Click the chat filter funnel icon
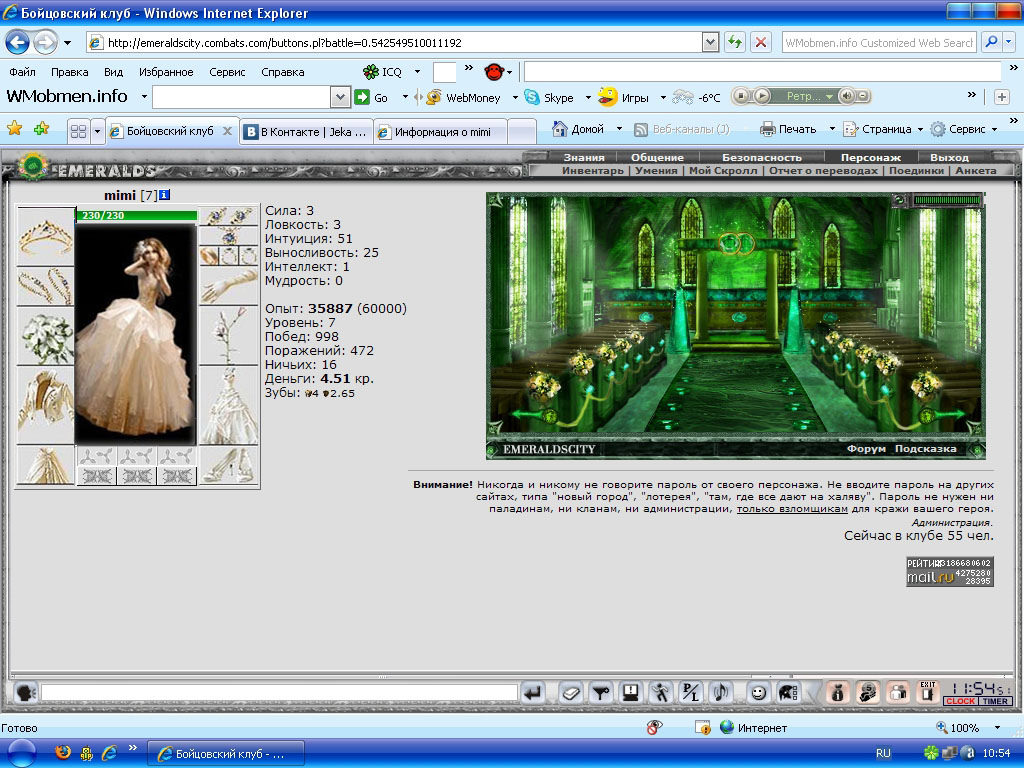 (x=601, y=692)
